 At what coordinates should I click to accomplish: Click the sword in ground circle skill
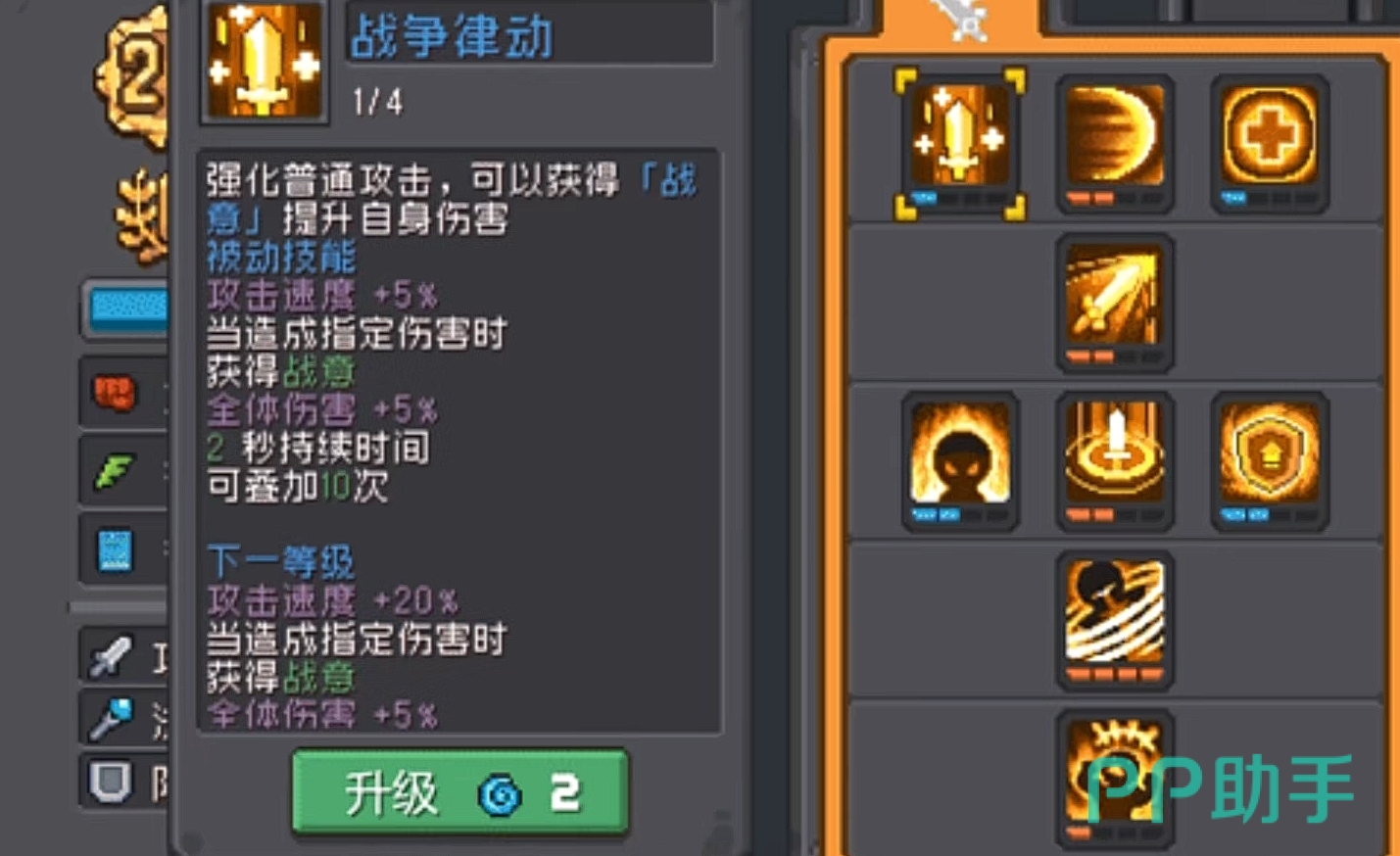1114,461
